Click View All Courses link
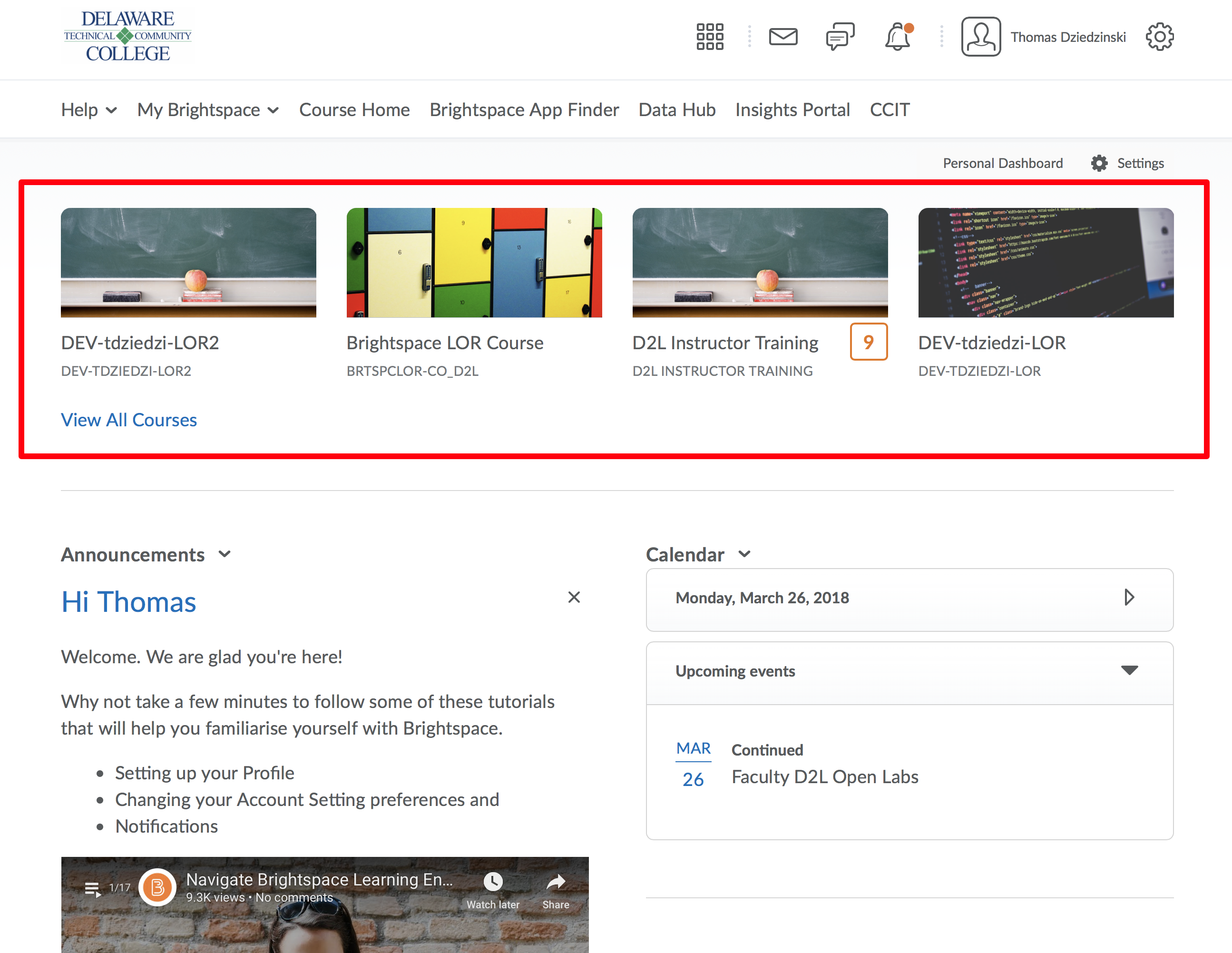1232x953 pixels. (x=129, y=420)
